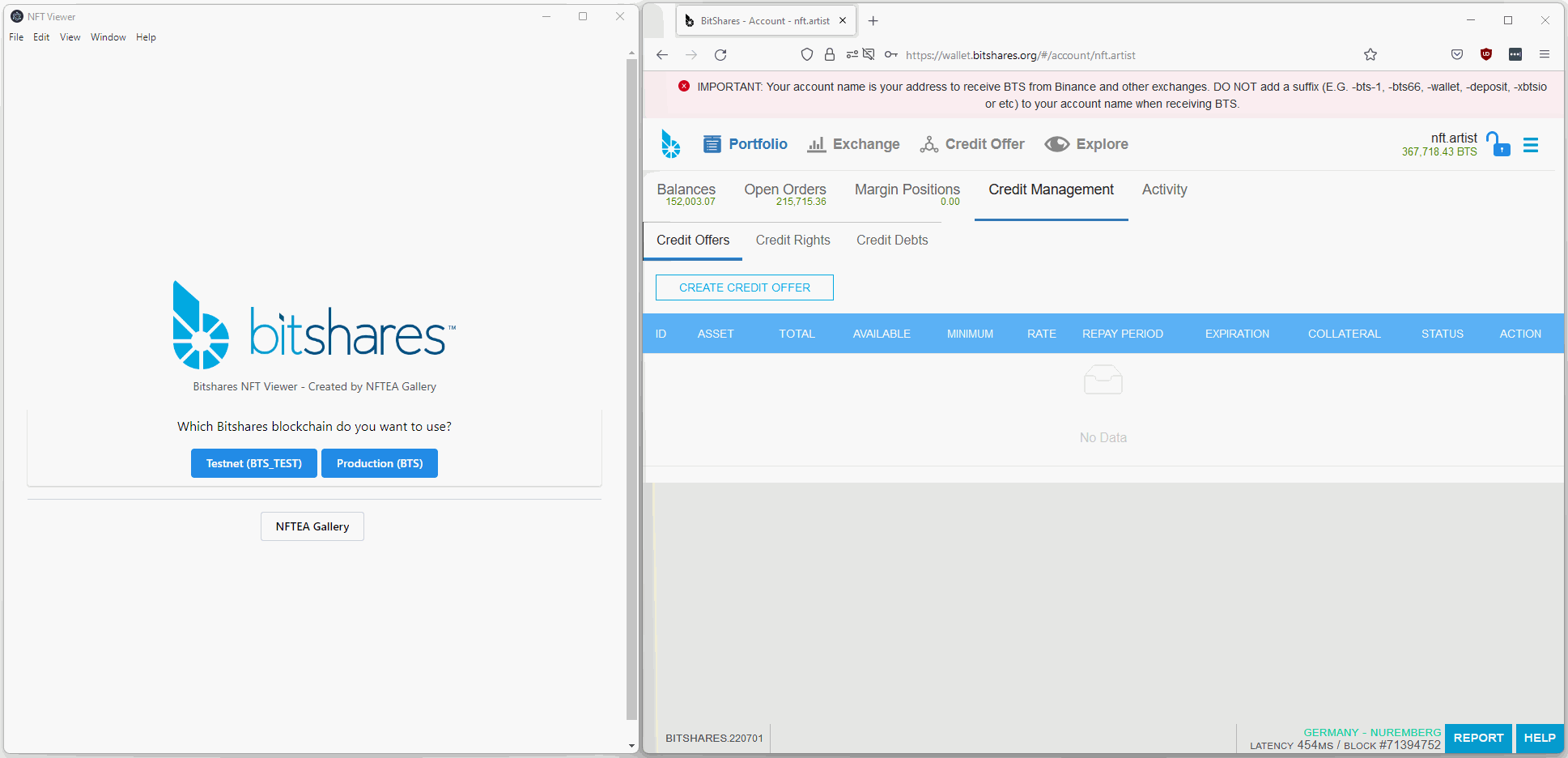
Task: Click the saved password key icon
Action: click(x=891, y=55)
